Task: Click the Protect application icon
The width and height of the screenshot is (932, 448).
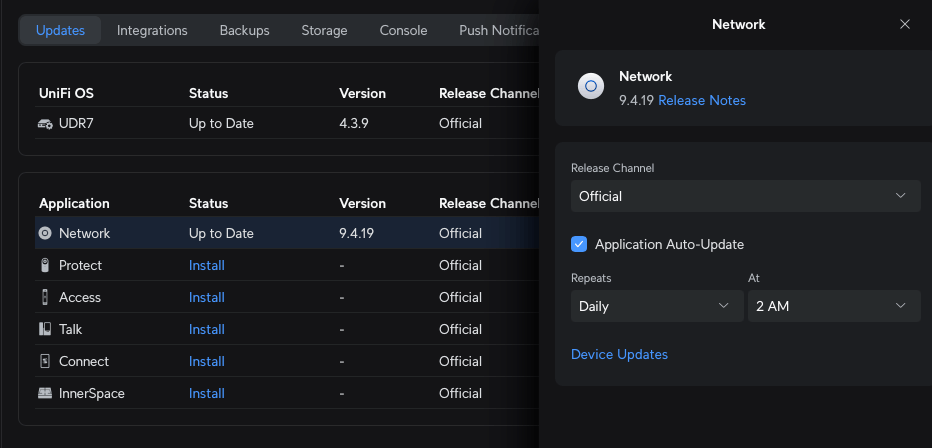Action: point(45,266)
